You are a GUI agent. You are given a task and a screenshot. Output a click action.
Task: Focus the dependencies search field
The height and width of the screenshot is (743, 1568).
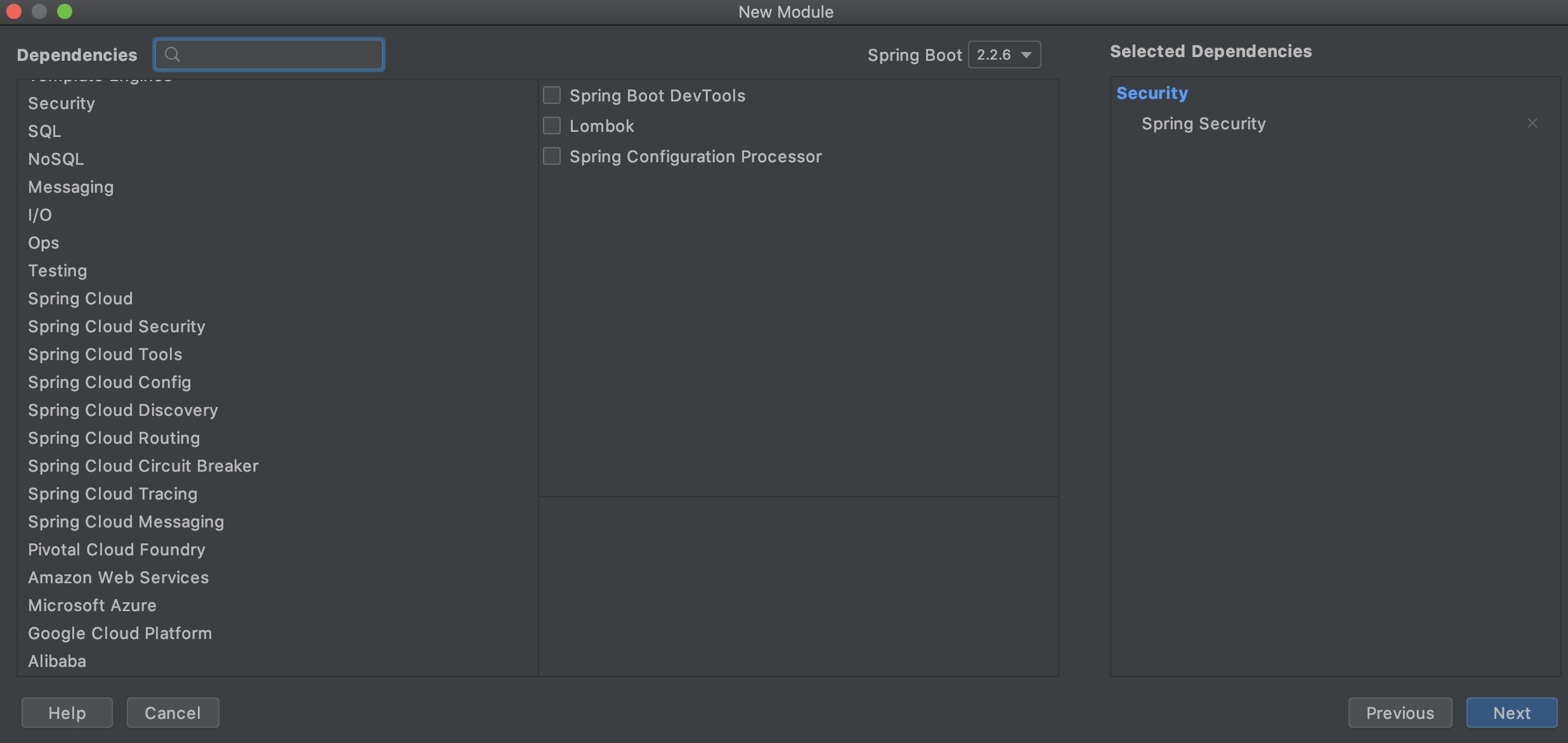(x=279, y=55)
